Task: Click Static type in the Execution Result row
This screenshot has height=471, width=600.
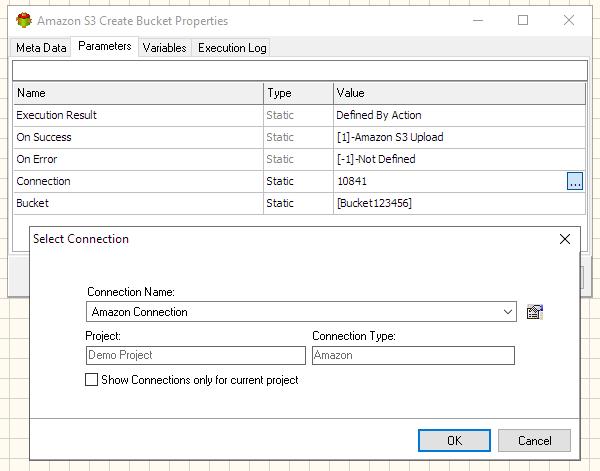Action: coord(280,115)
